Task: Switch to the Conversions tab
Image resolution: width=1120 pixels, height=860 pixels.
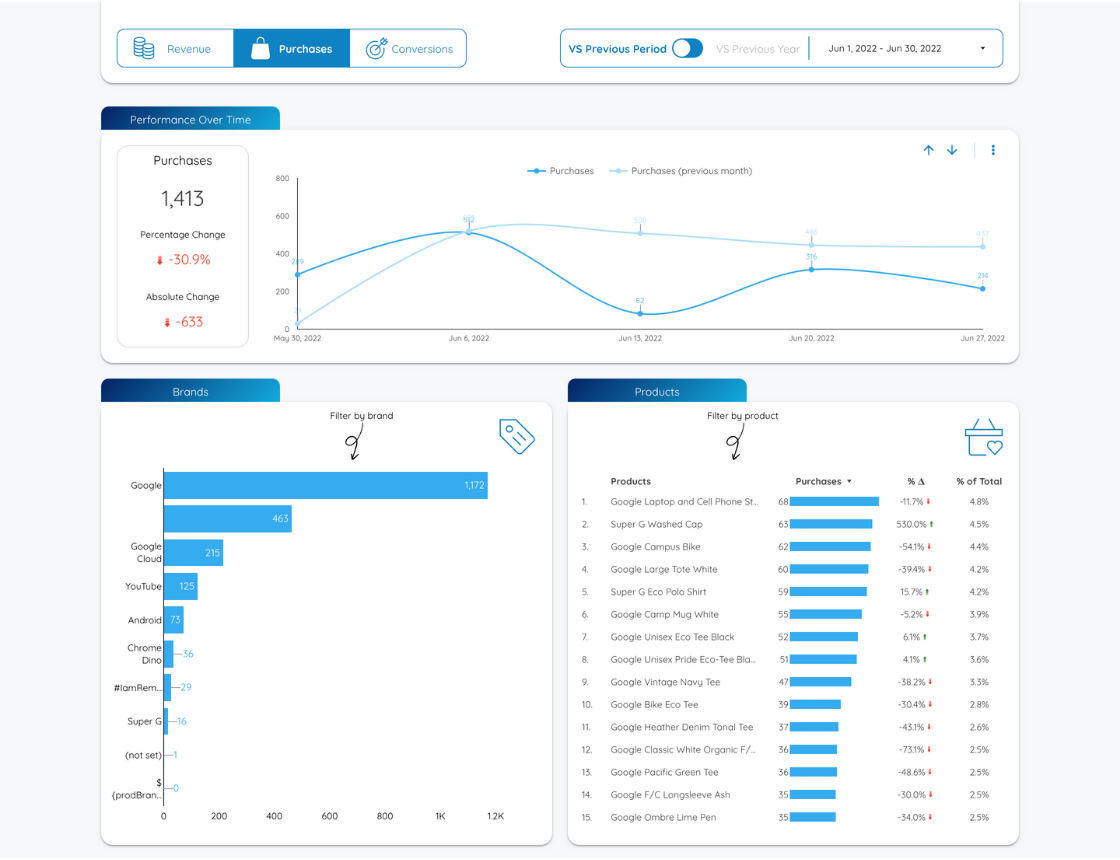Action: (421, 49)
